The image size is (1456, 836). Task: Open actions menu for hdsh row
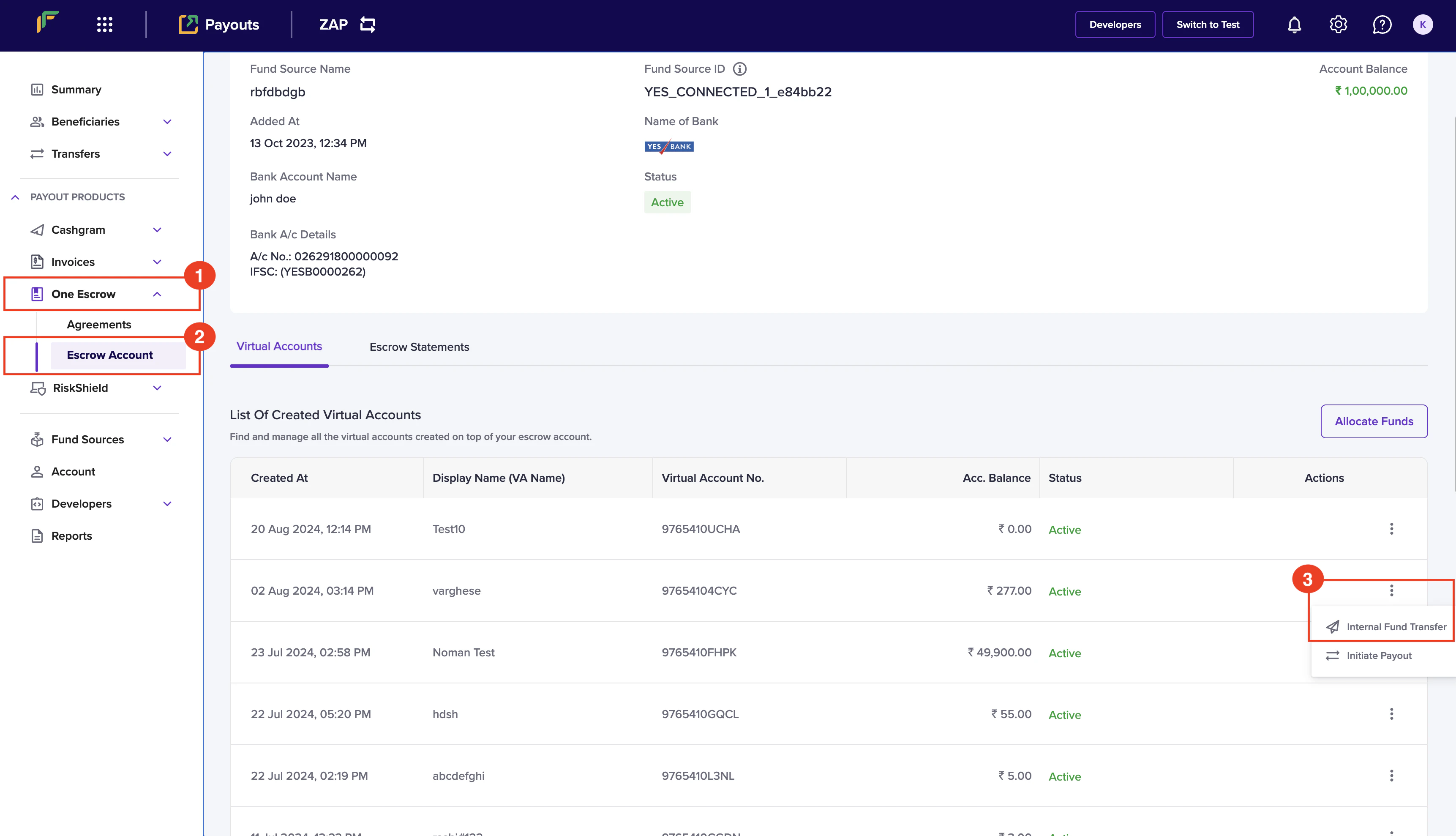[1391, 714]
